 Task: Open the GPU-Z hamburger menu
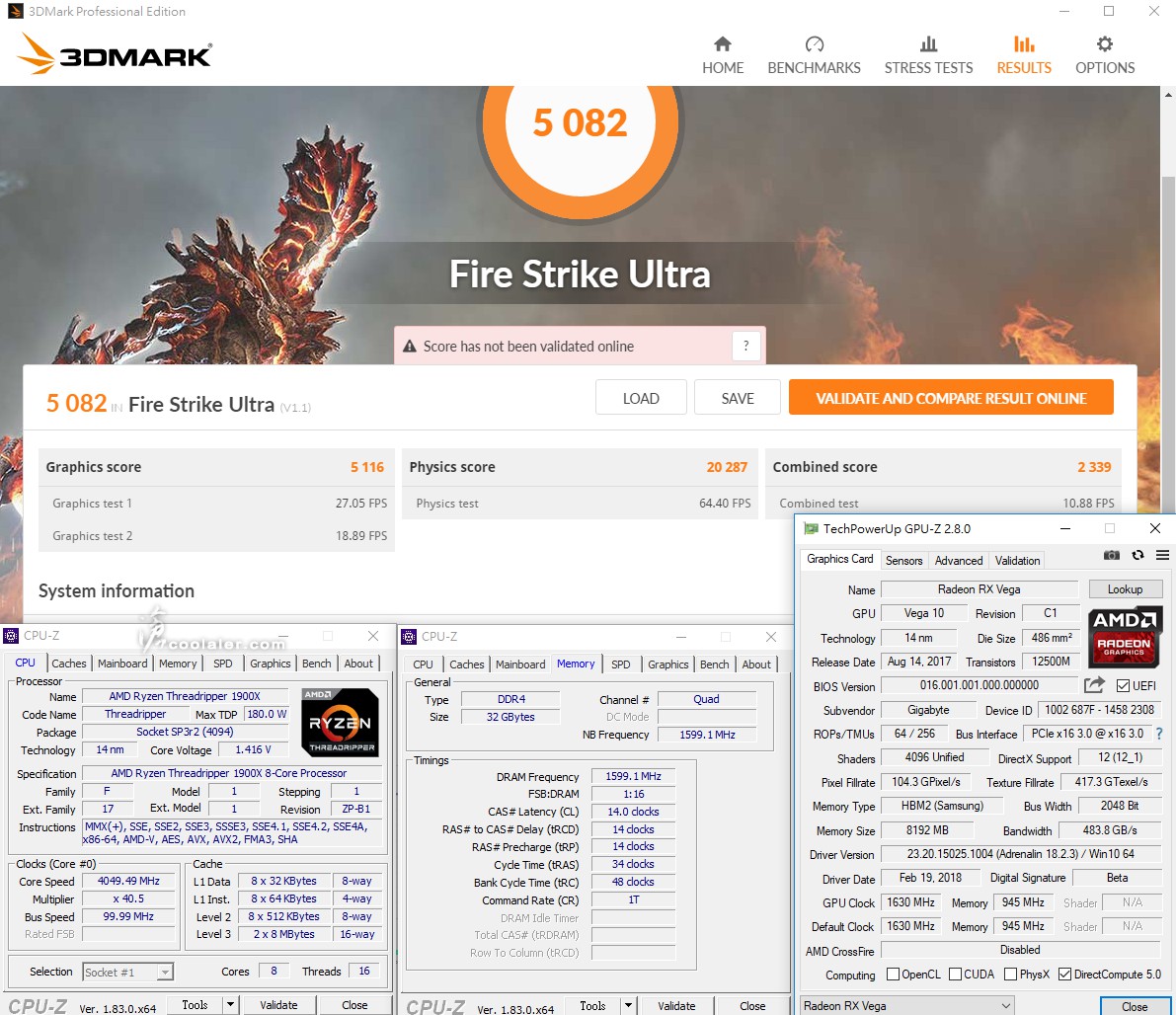point(1162,555)
